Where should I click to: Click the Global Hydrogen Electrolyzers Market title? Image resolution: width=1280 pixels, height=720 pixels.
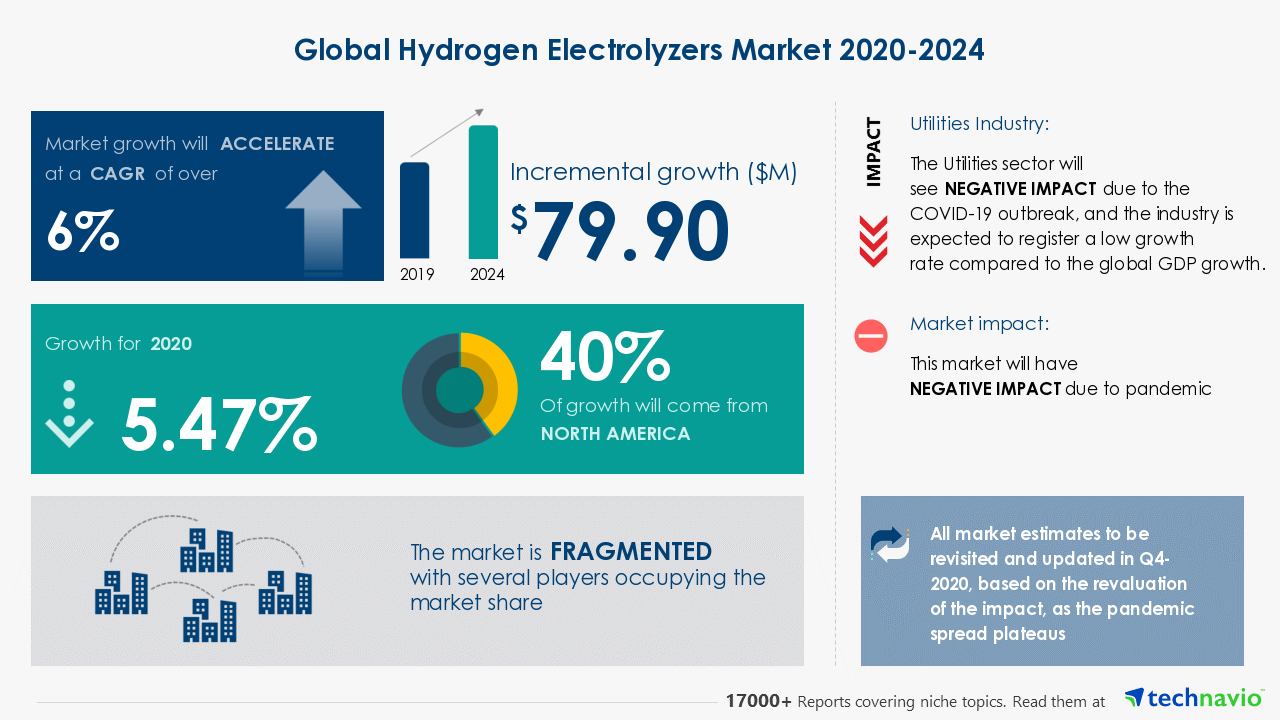pos(639,50)
